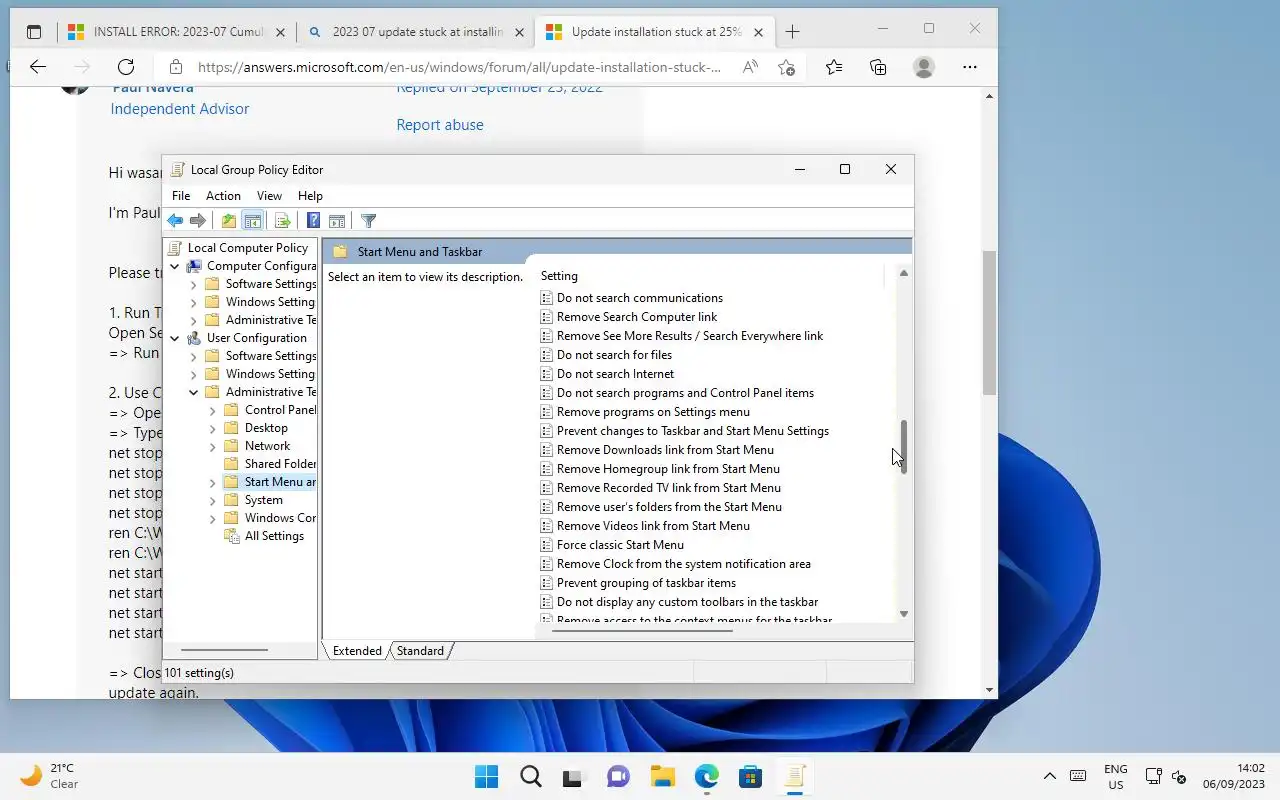
Task: Open Microsoft Store from the taskbar
Action: (750, 777)
